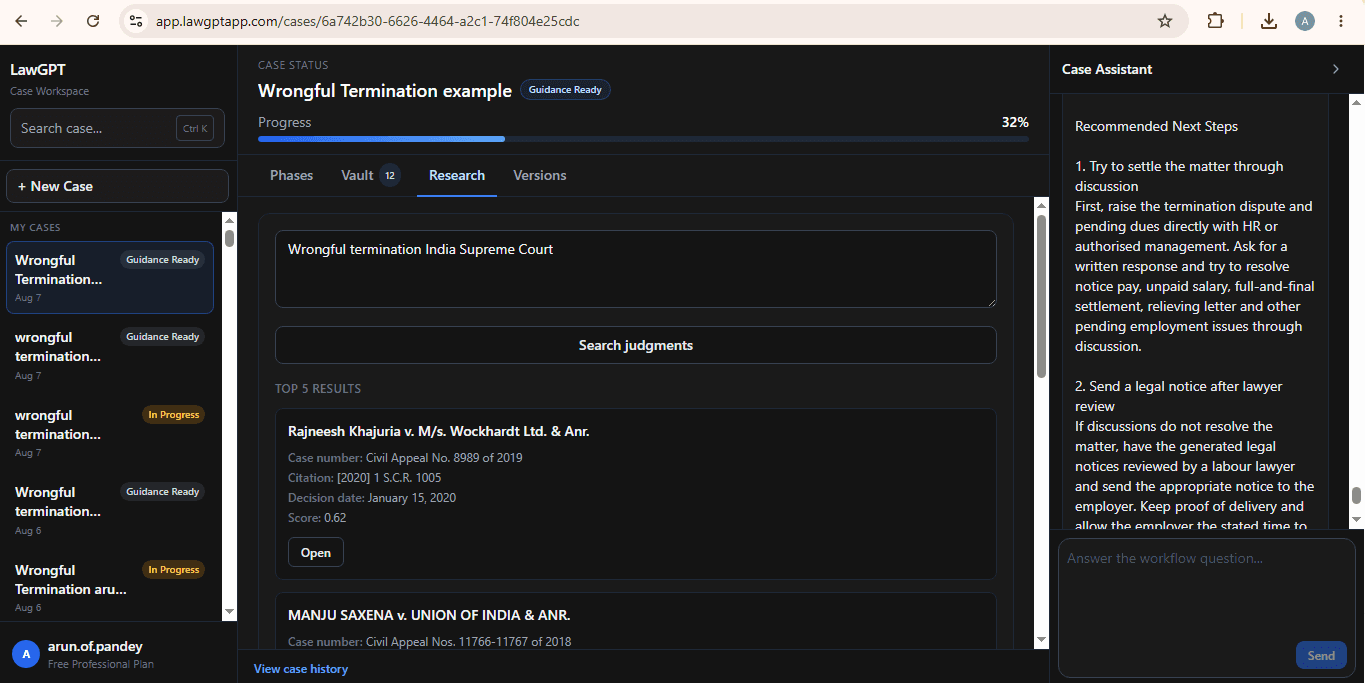Open Chrome profile avatar A

[1304, 21]
